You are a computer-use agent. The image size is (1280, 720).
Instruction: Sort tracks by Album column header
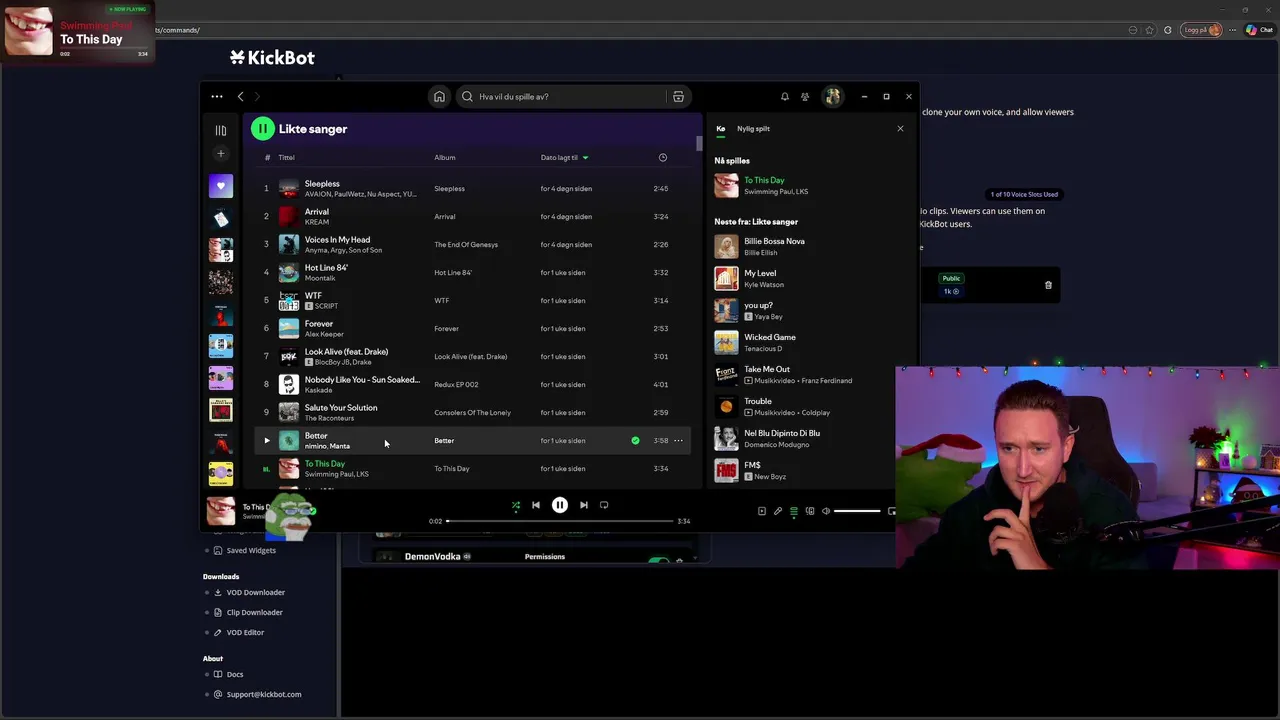tap(445, 157)
